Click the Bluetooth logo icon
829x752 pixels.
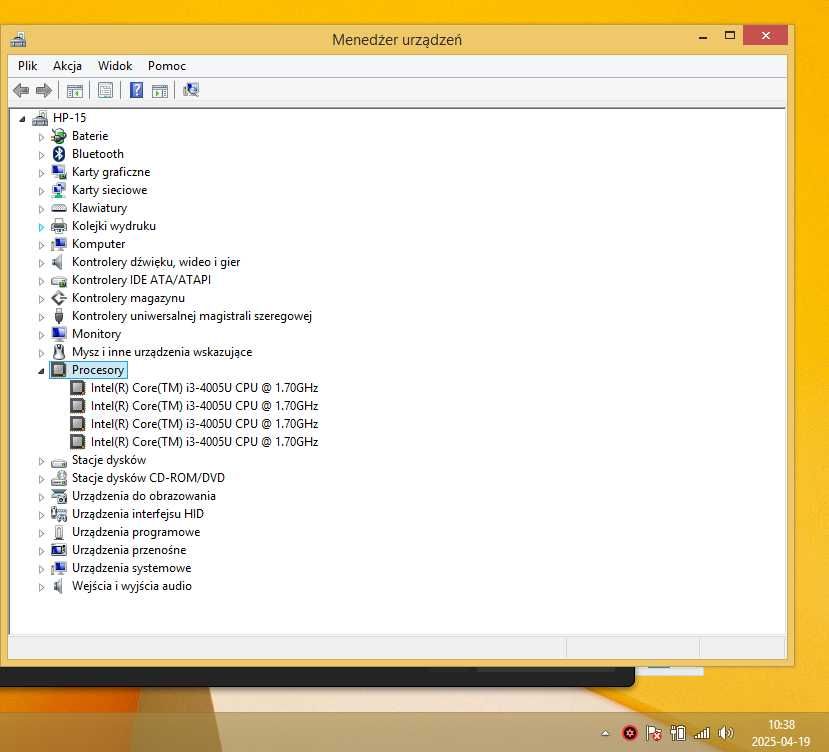tap(59, 154)
